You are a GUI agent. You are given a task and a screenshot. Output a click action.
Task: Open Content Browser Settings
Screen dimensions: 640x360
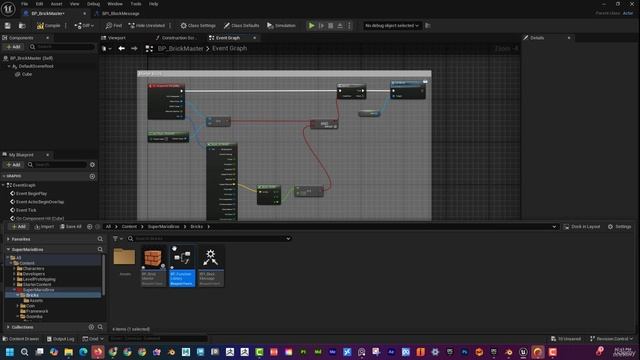(x=619, y=227)
